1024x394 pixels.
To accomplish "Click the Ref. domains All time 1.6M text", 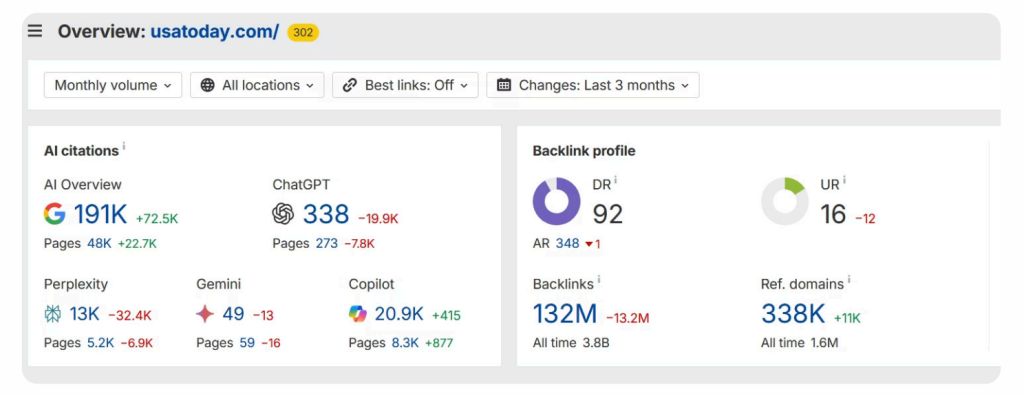I will click(799, 343).
